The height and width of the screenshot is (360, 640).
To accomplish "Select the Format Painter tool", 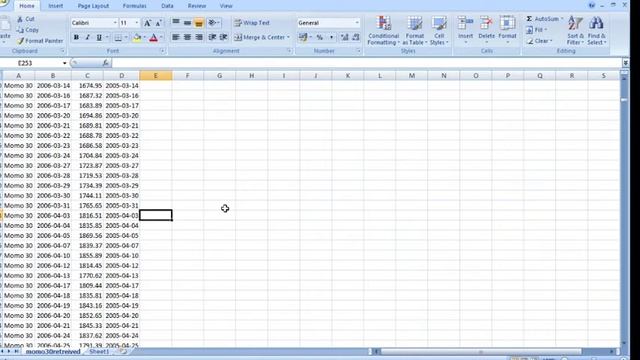I will (x=40, y=41).
